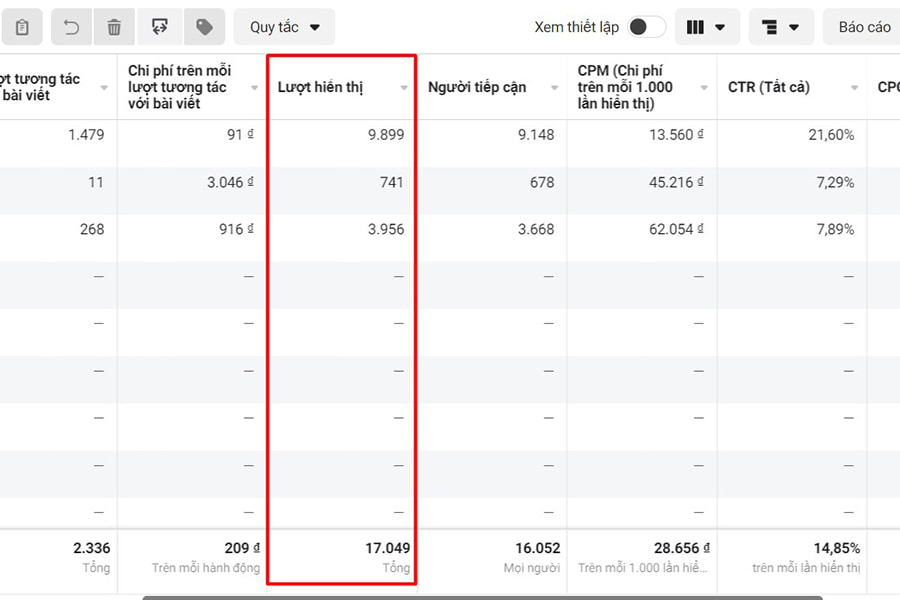This screenshot has width=900, height=600.
Task: Open the Lượt hiển thị column arrow
Action: tap(404, 88)
